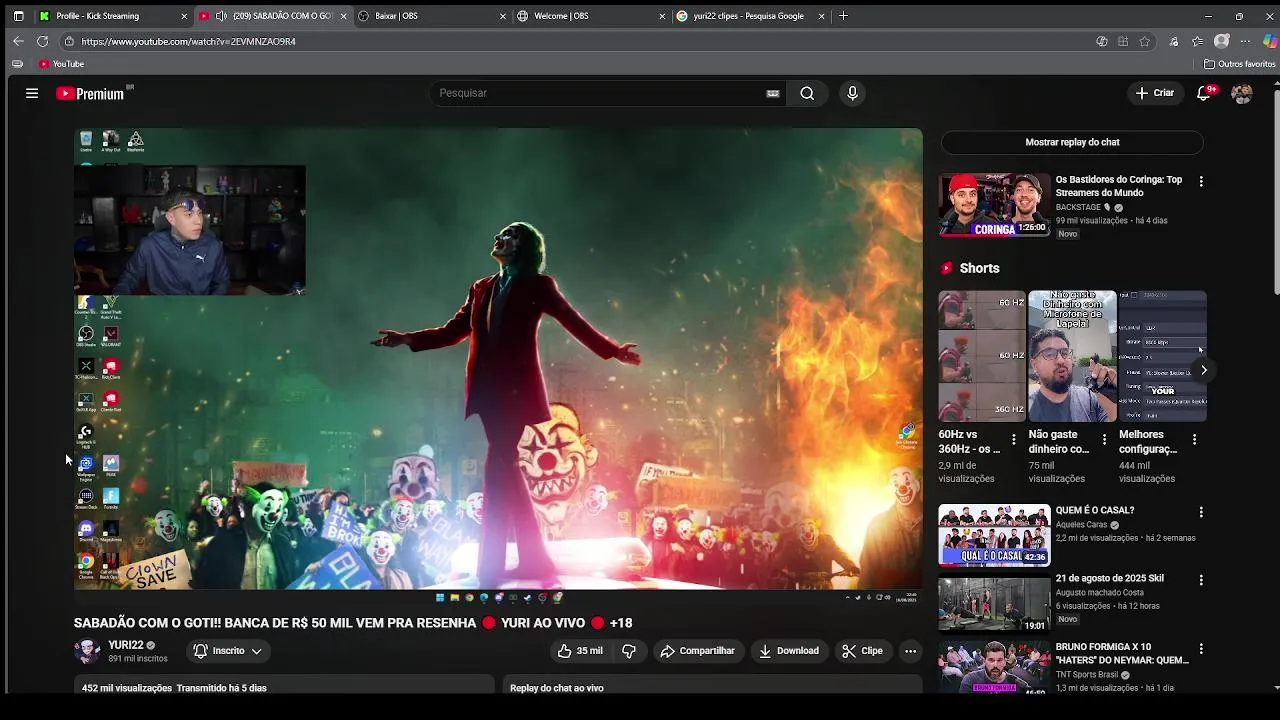Open Melhores configuraç... short thumbnail
This screenshot has width=1280, height=720.
pos(1163,356)
